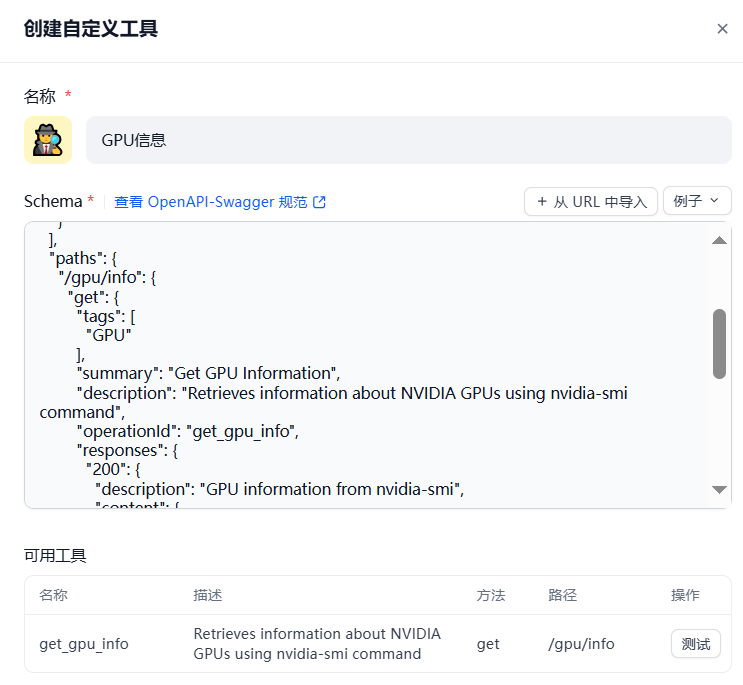The image size is (743, 685).
Task: Open the 查看 OpenAPI-Swagger 规范 link
Action: [x=211, y=202]
